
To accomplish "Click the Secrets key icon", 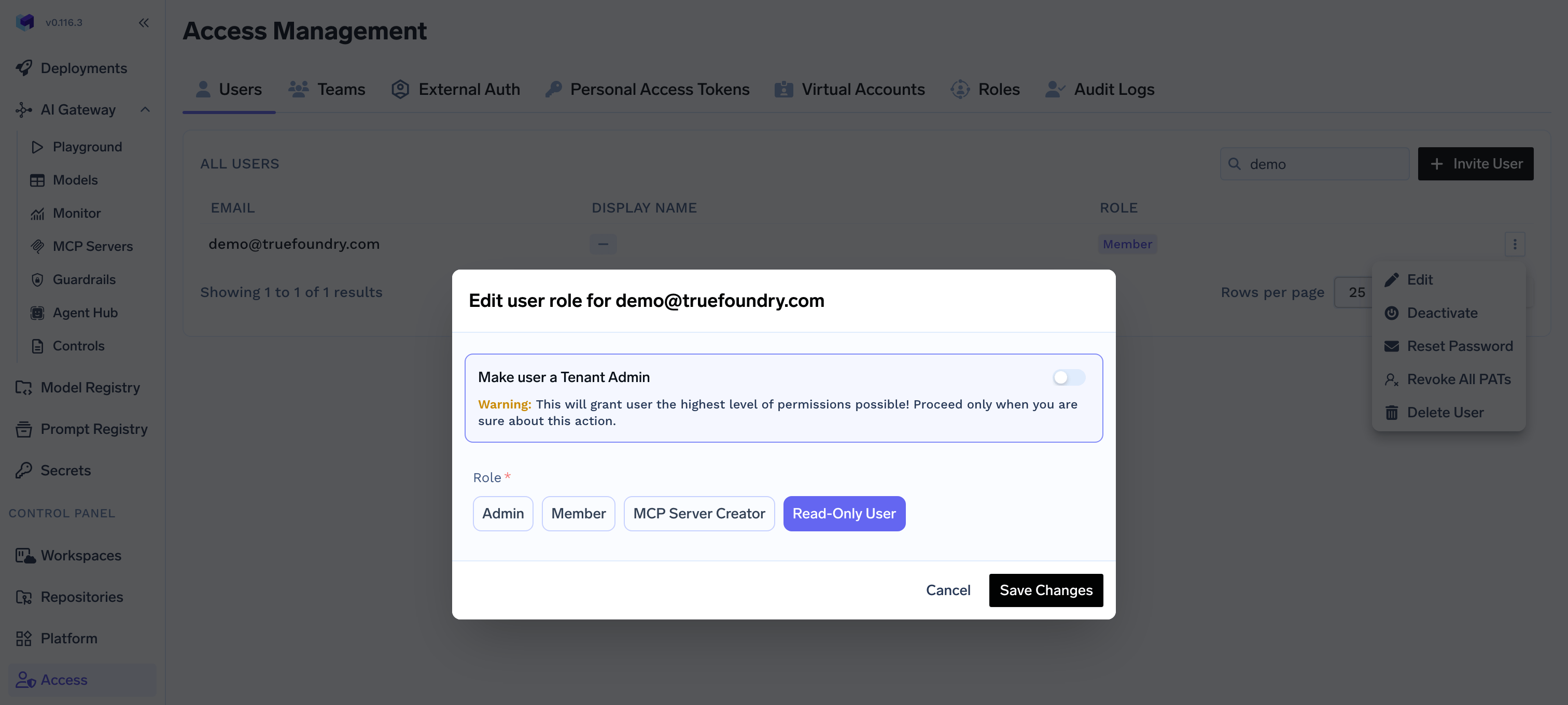I will [x=24, y=470].
